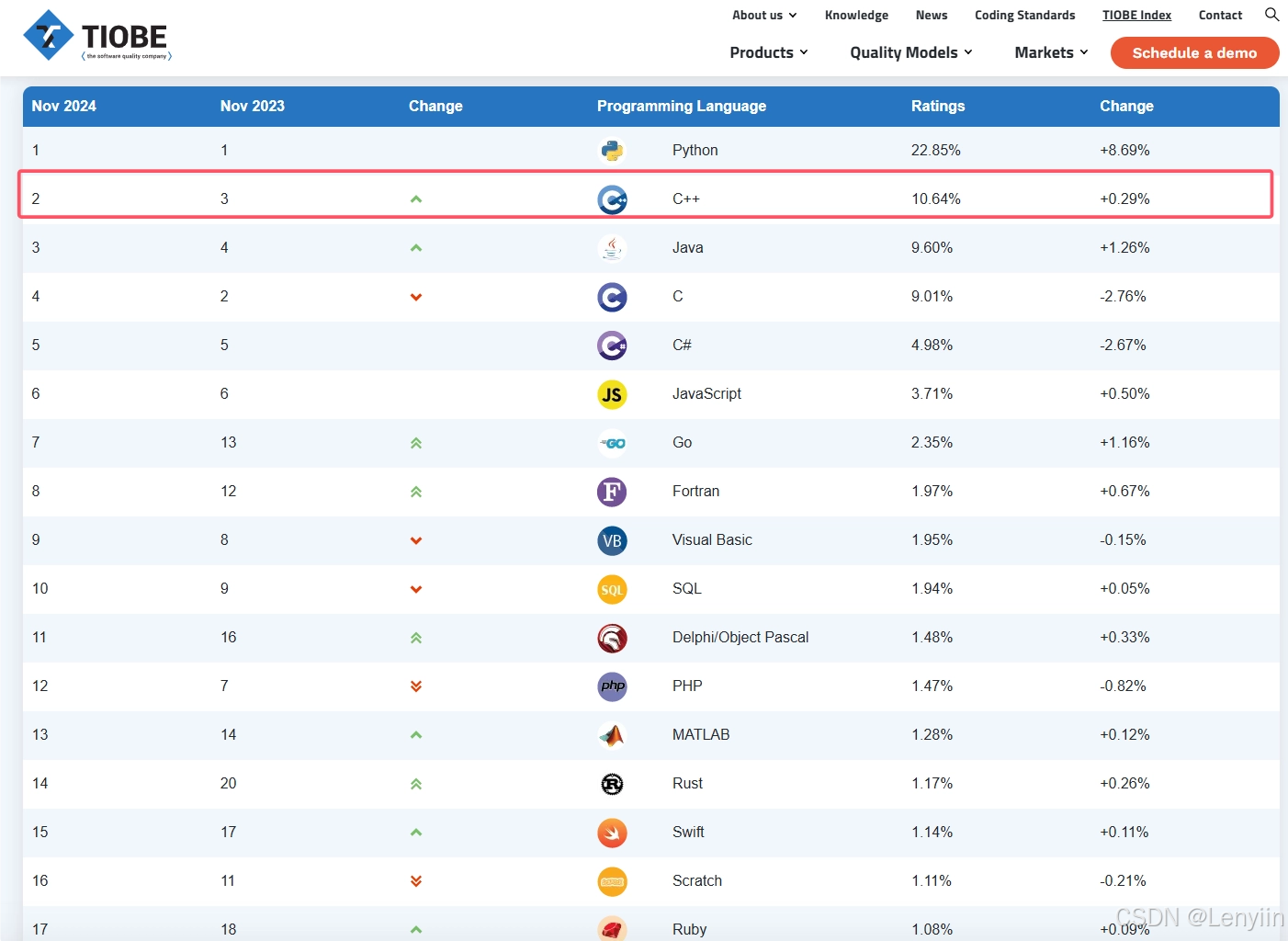Click the TIOBE logo

[97, 36]
